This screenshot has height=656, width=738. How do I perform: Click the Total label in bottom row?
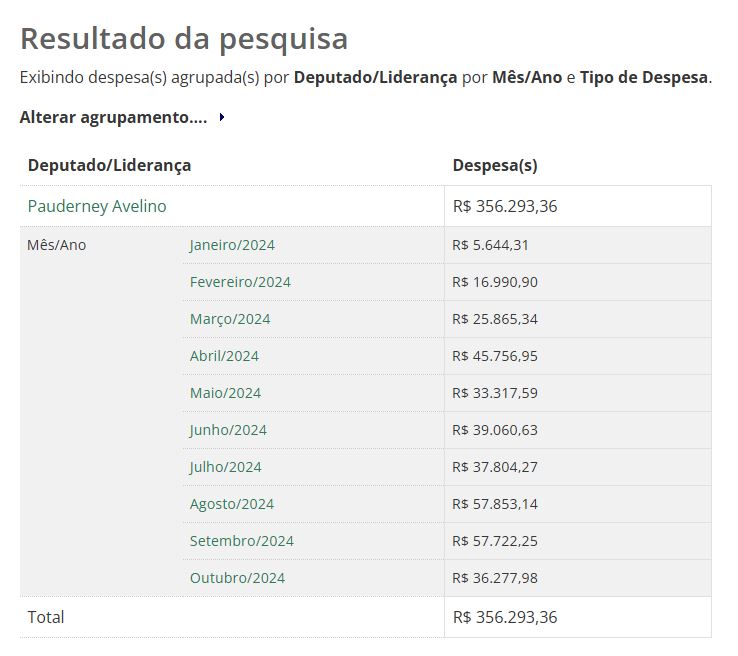click(46, 617)
